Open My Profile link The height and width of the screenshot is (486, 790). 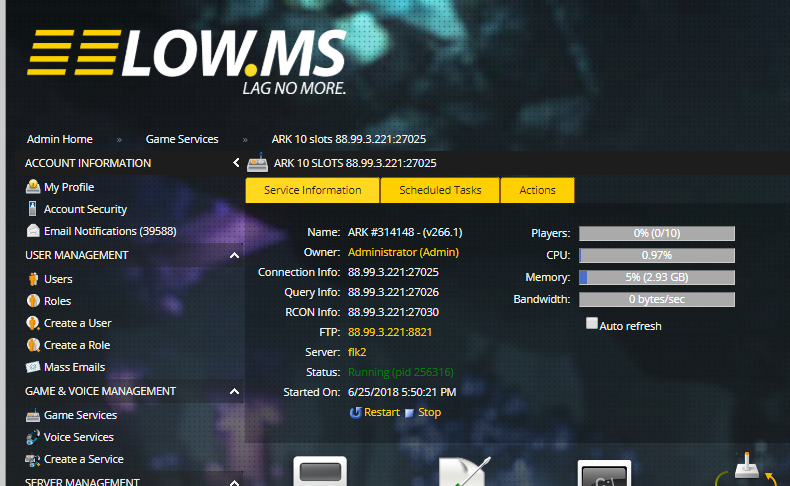69,187
